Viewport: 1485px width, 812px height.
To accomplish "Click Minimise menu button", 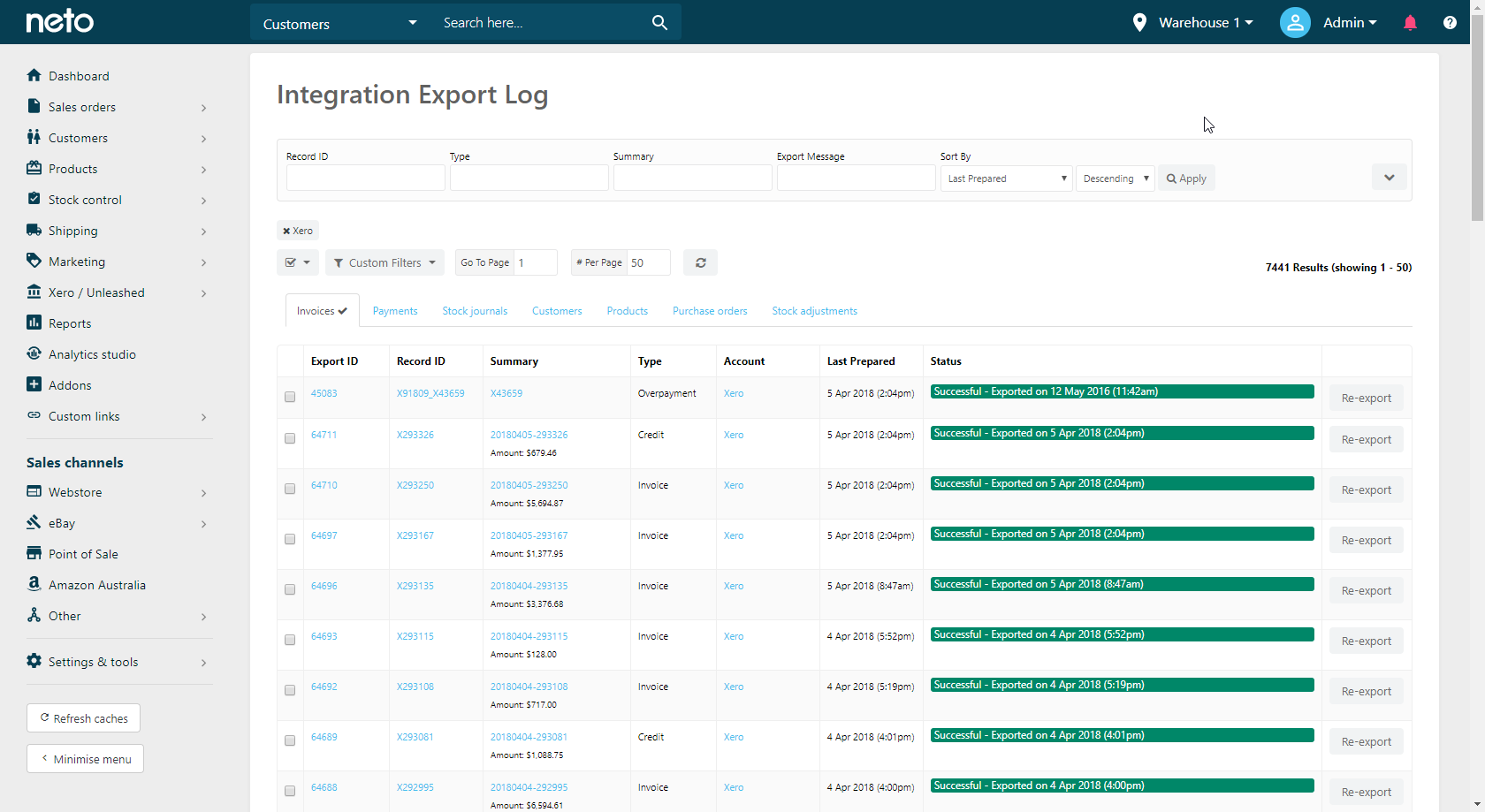I will click(x=86, y=759).
